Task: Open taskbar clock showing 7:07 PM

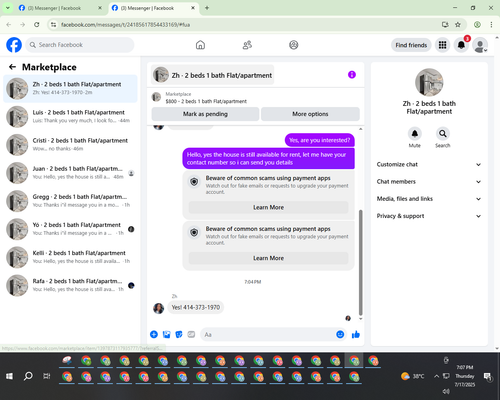Action: click(x=465, y=376)
